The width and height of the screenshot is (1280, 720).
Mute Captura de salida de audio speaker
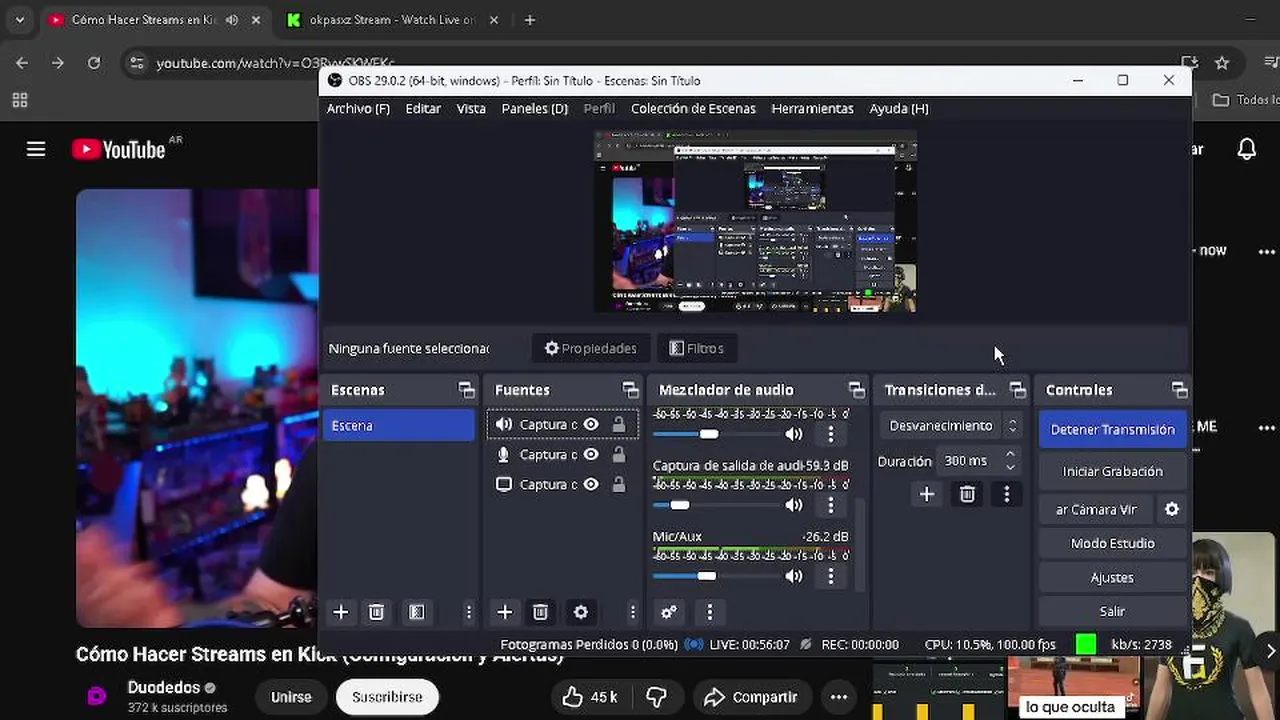[794, 505]
